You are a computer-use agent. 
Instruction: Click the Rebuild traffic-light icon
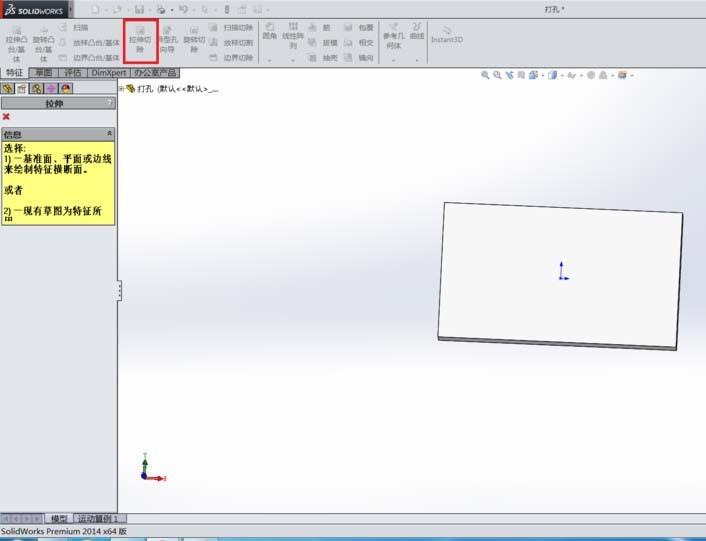pos(227,9)
